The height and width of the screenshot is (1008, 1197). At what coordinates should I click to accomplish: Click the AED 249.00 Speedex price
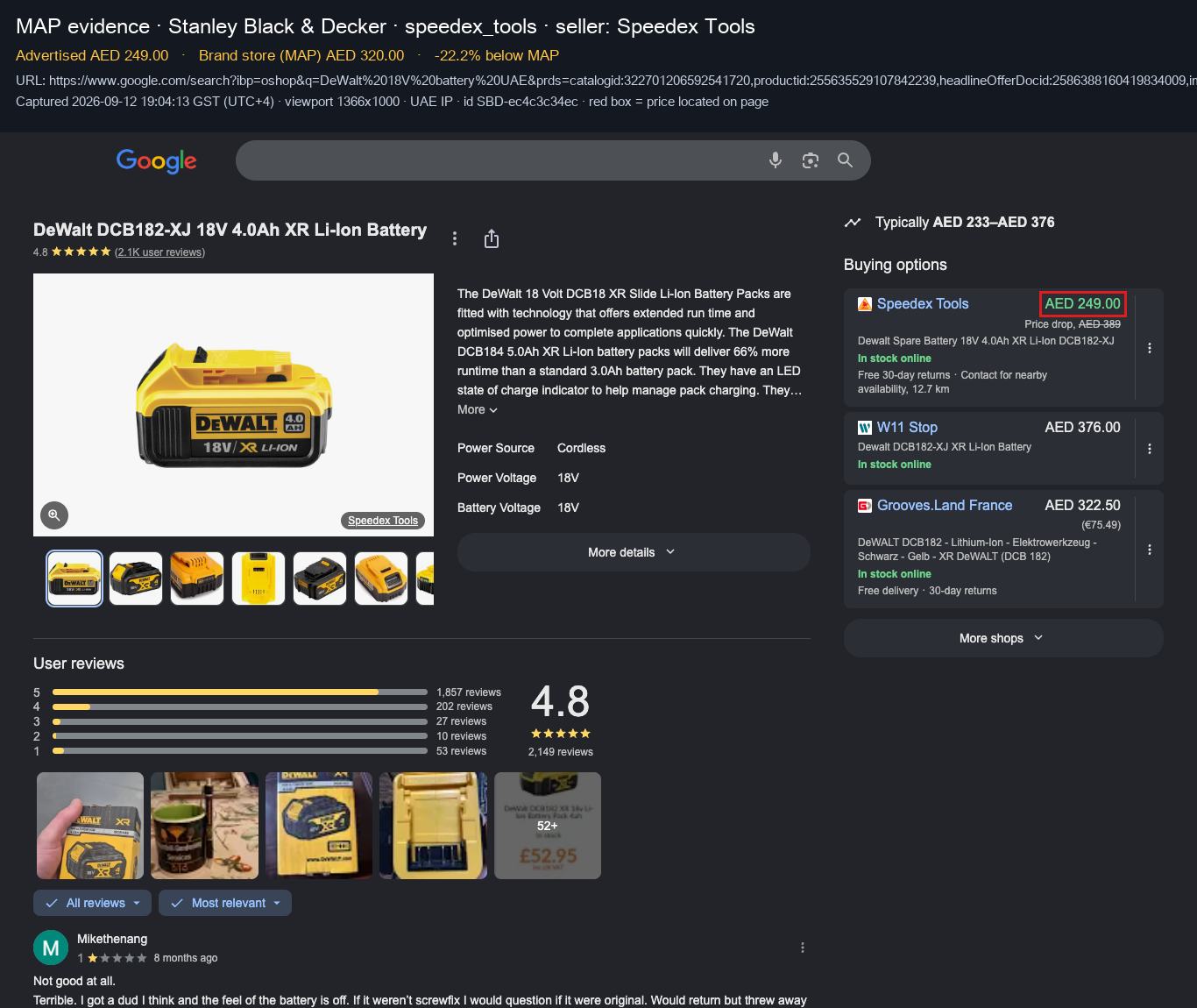1082,304
